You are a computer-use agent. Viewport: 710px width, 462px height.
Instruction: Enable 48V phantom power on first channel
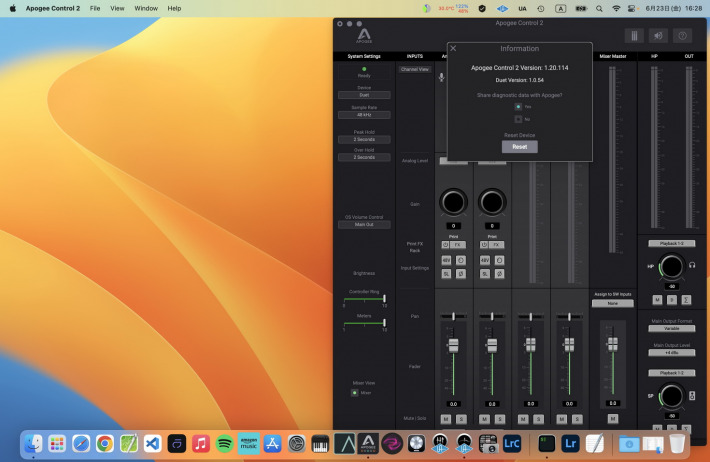(x=446, y=259)
